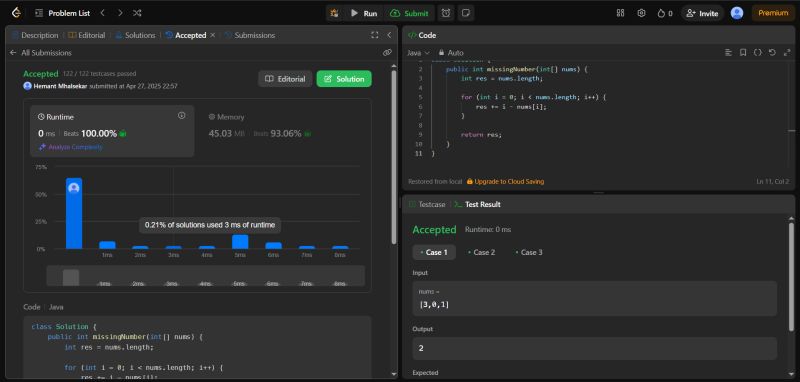The image size is (800, 382).
Task: Maximize the left panel fullscreen icon
Action: click(x=374, y=35)
